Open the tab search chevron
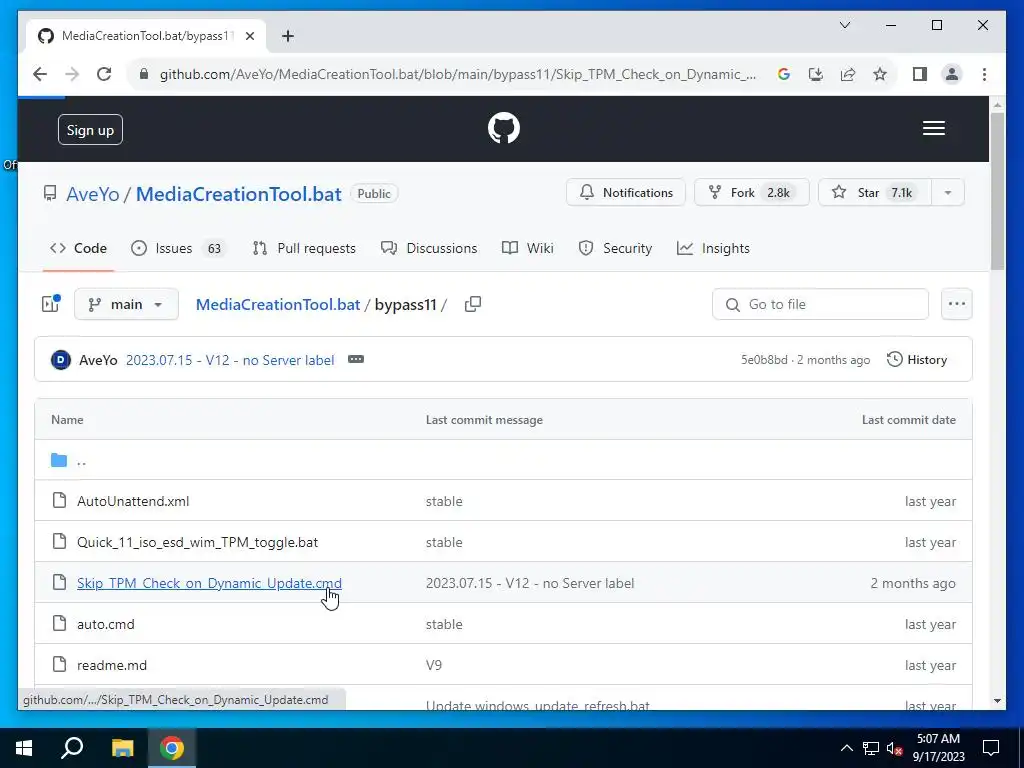 pos(844,25)
